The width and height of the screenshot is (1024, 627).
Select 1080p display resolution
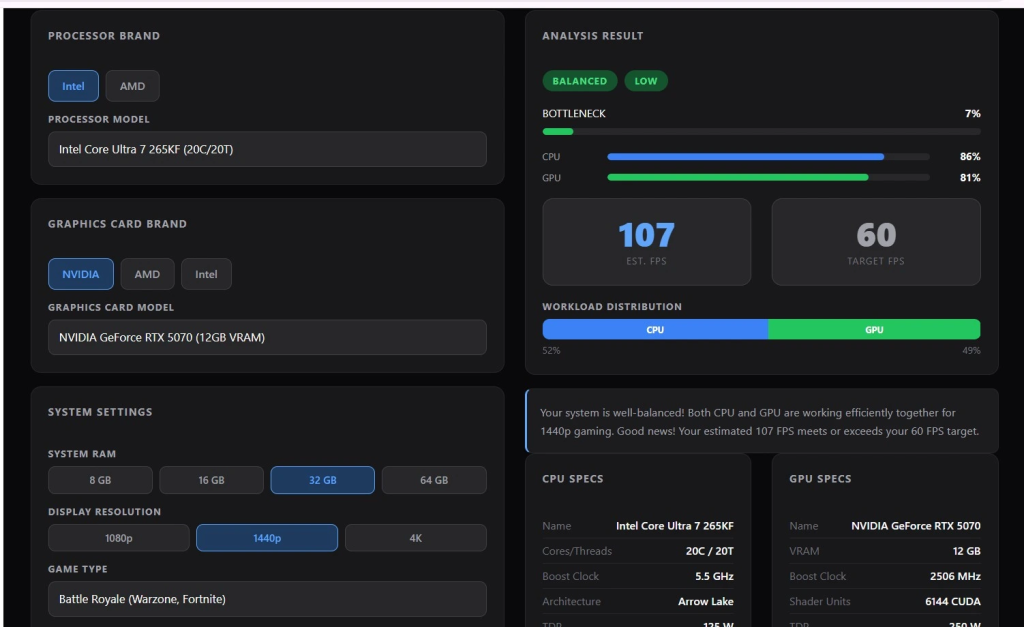coord(119,538)
